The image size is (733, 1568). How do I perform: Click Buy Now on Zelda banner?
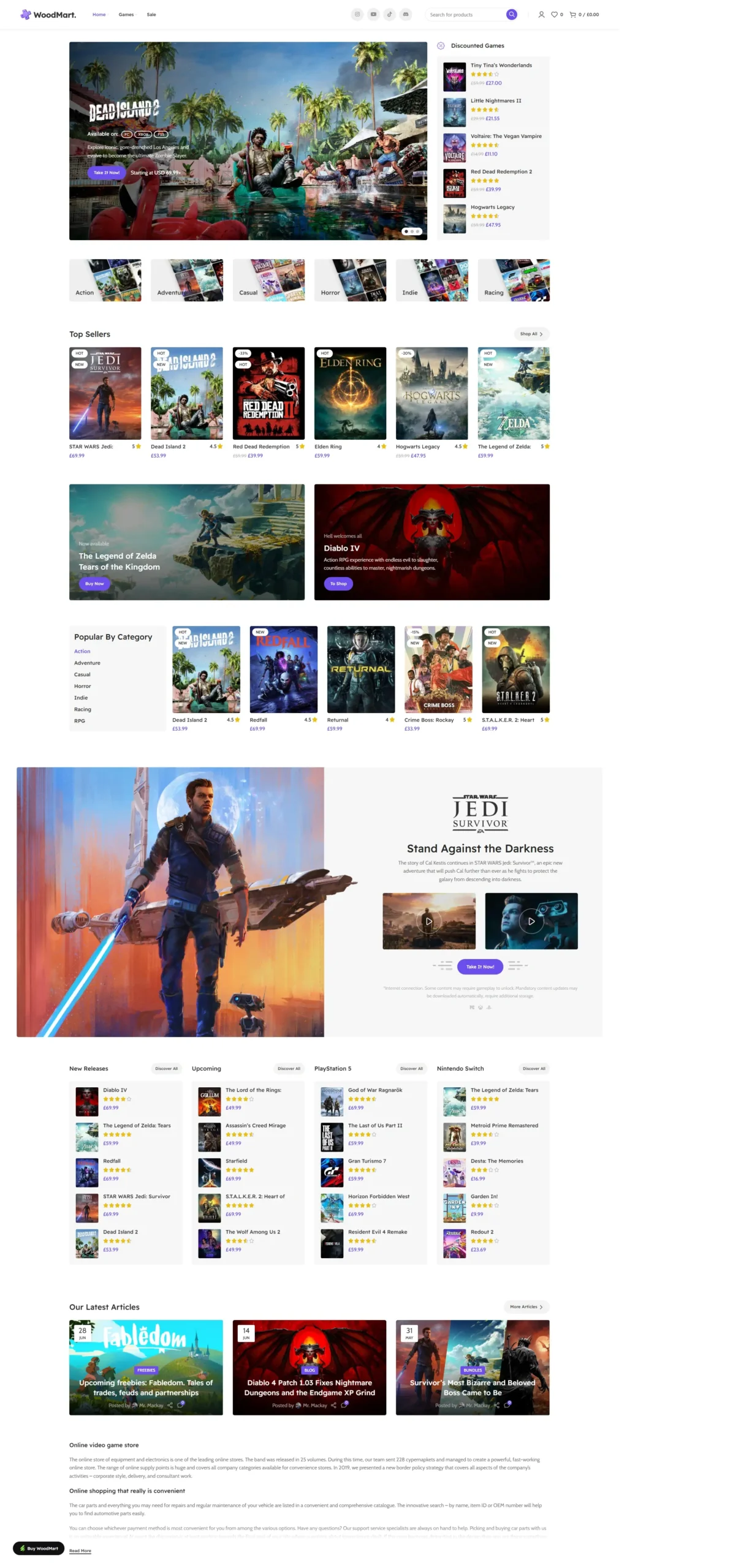pyautogui.click(x=94, y=584)
